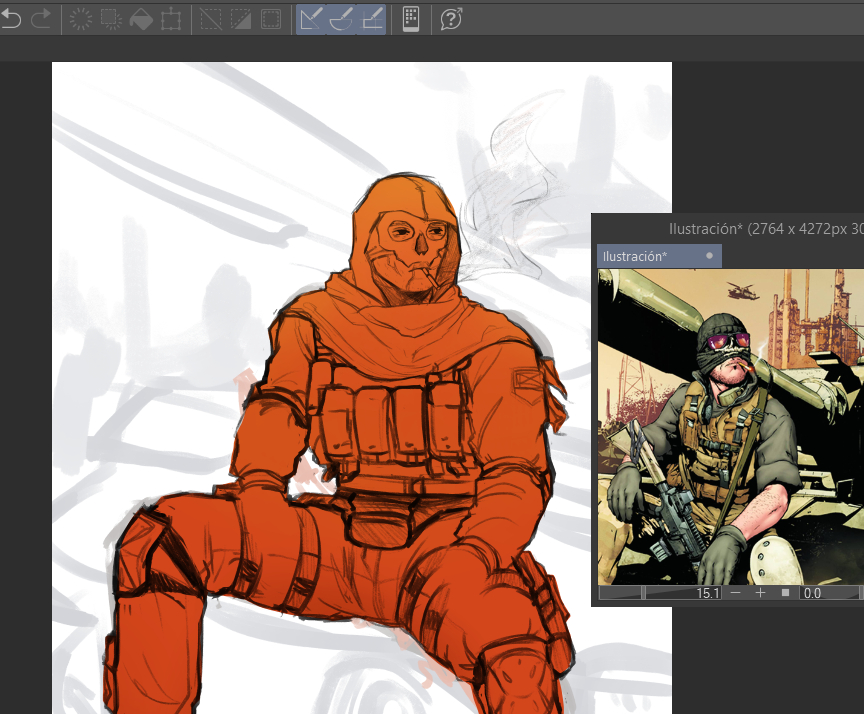Image resolution: width=864 pixels, height=714 pixels.
Task: Open the Scale/Rotate transform icon
Action: 171,18
